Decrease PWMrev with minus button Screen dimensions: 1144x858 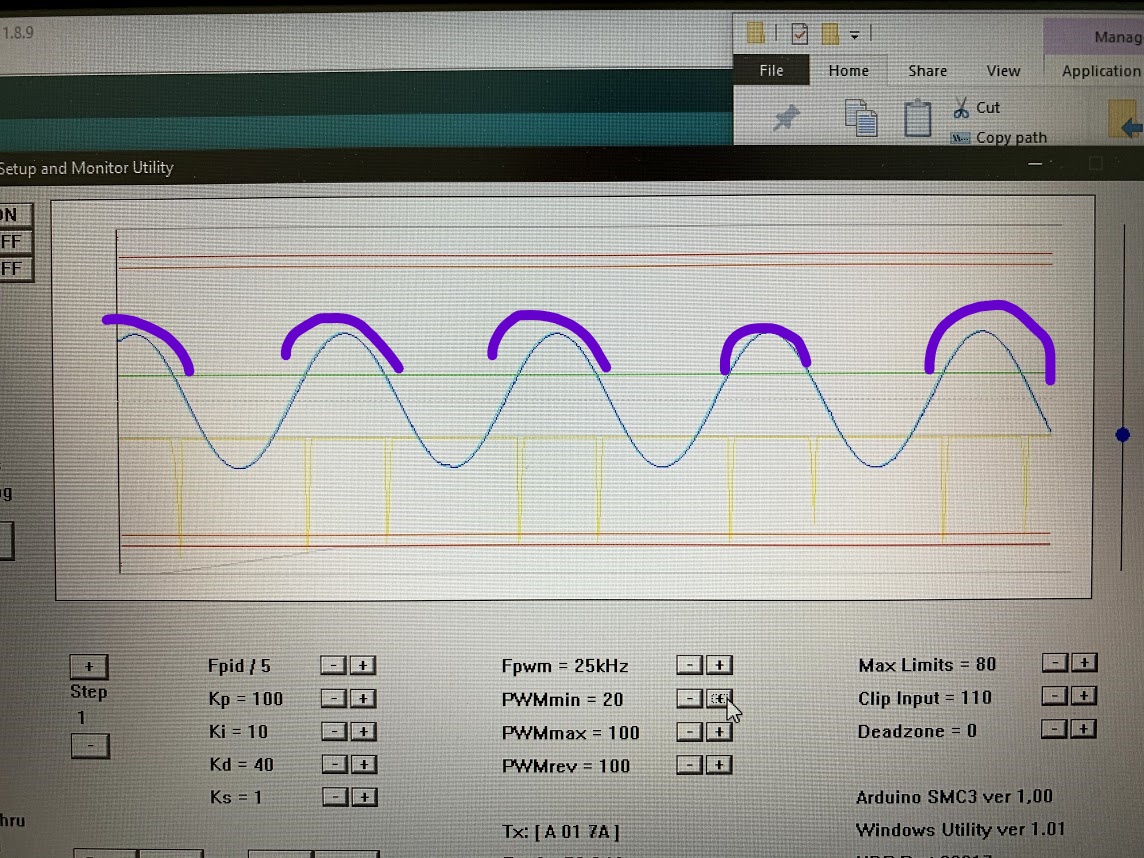(689, 765)
